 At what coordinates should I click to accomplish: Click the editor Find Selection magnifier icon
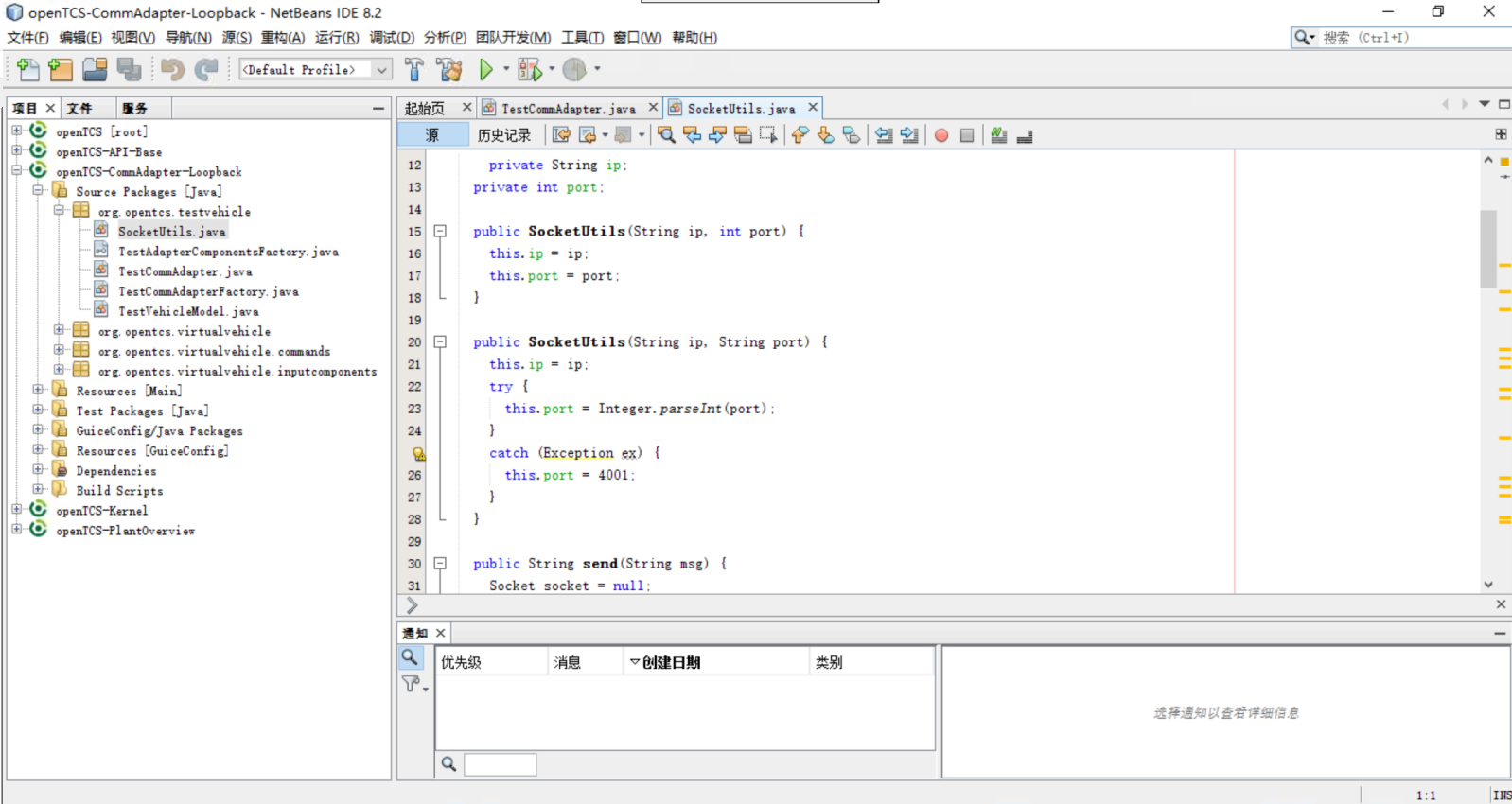pos(666,135)
